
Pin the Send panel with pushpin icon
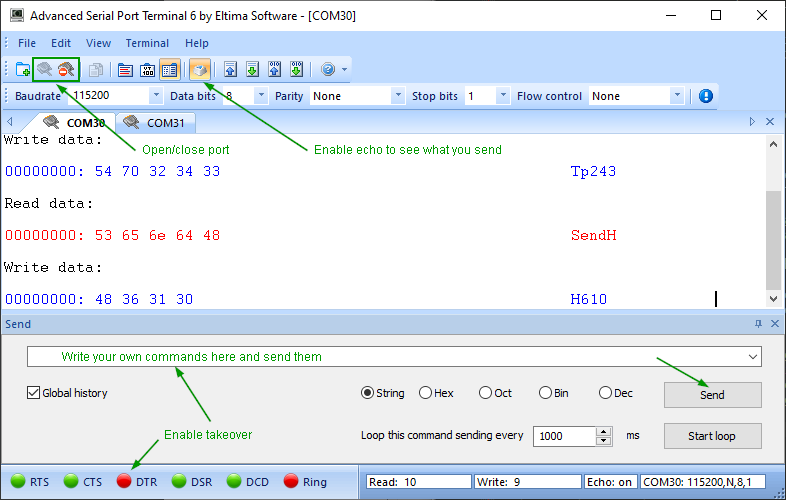point(758,324)
